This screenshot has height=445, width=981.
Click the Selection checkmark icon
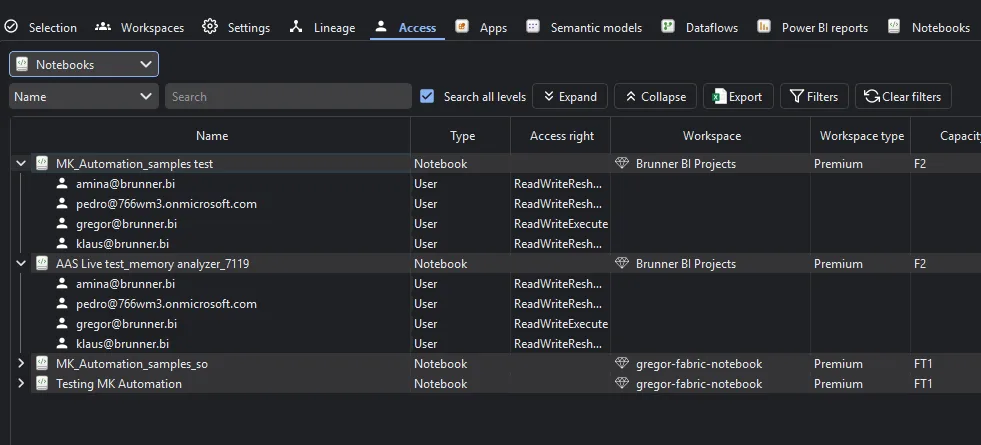(x=11, y=27)
